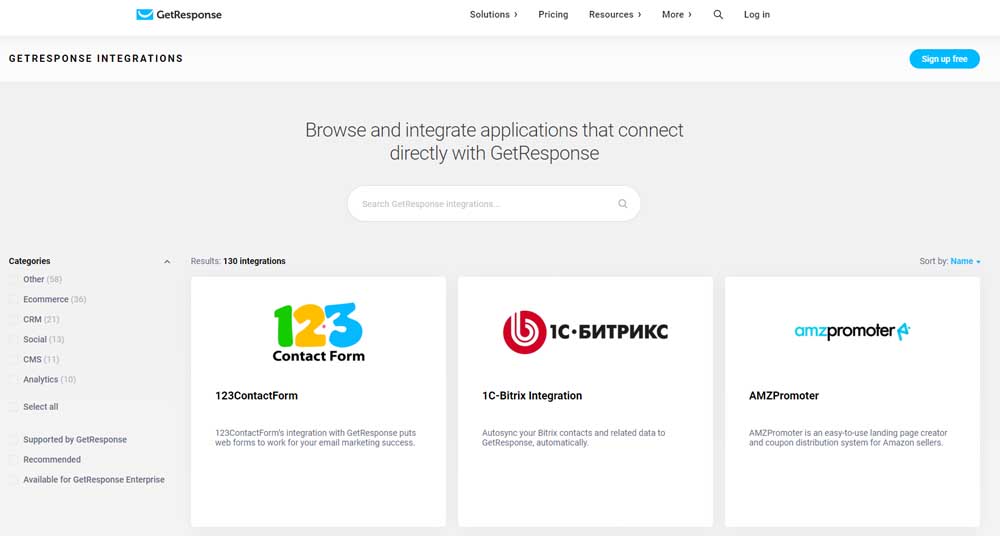The width and height of the screenshot is (1000, 536).
Task: Open the 123ContactForm integration title
Action: [256, 396]
